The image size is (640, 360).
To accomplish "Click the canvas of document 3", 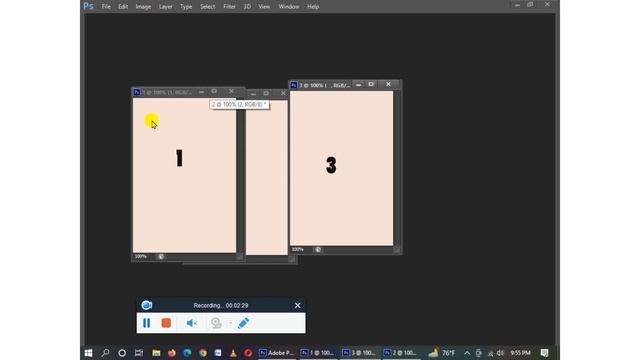I will click(x=342, y=168).
